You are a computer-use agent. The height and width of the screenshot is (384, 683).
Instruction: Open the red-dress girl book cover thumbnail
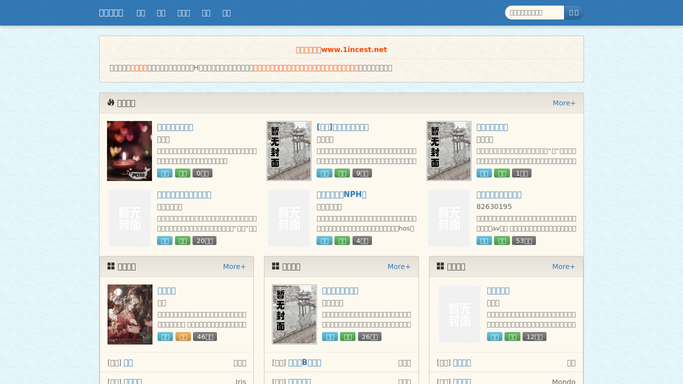coord(130,314)
